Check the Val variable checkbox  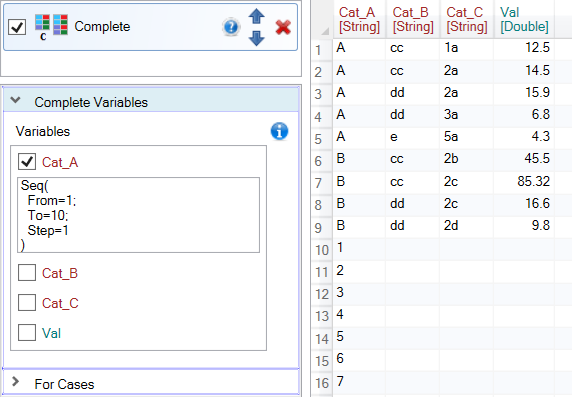(x=27, y=332)
